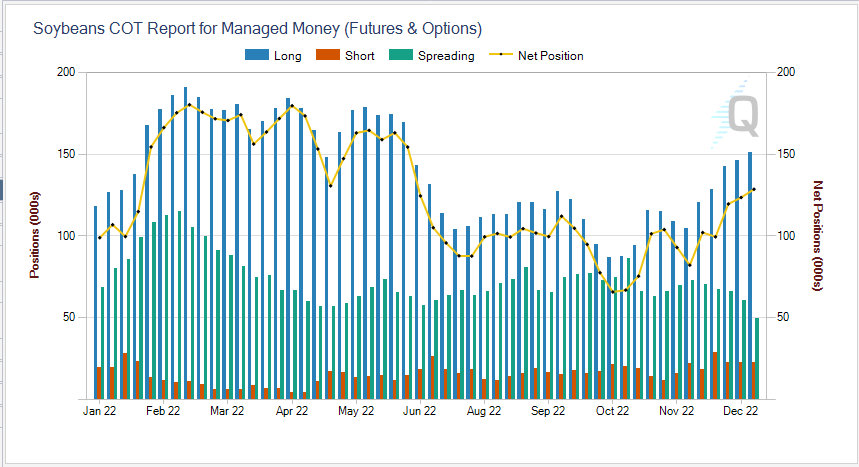This screenshot has width=859, height=467.
Task: Click the 'Aug 22' x-axis label
Action: [484, 411]
